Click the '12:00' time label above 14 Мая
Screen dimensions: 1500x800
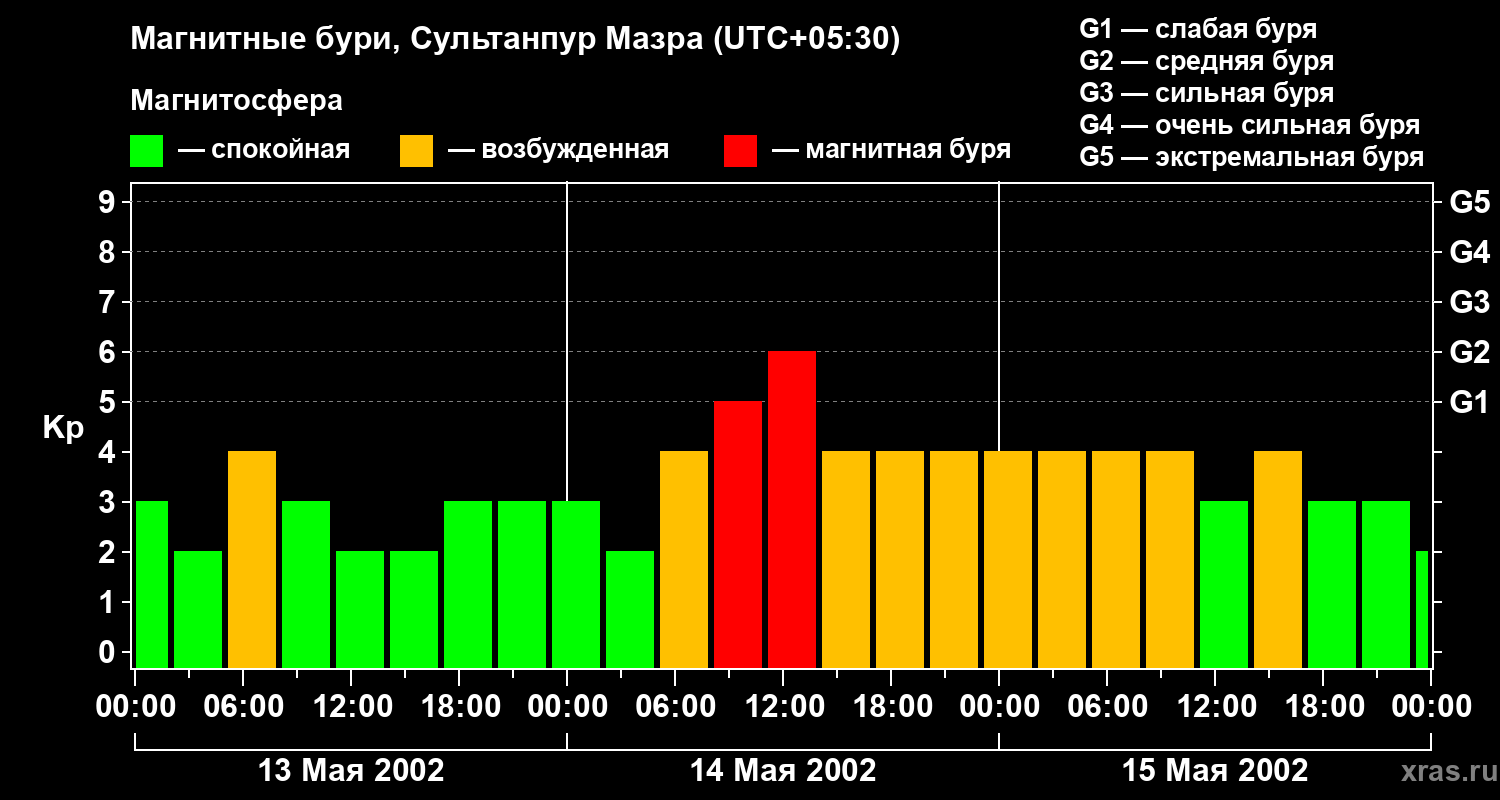coord(783,707)
